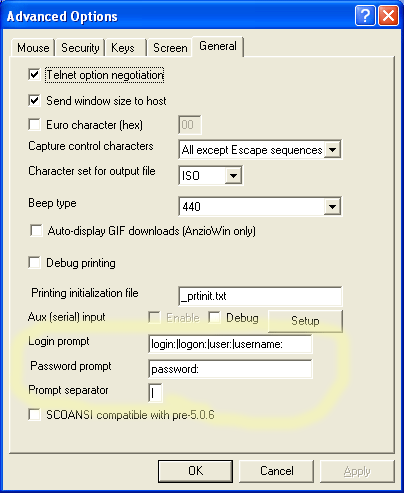Open Aux serial input Setup
Screen dimensions: 404x493
305,321
